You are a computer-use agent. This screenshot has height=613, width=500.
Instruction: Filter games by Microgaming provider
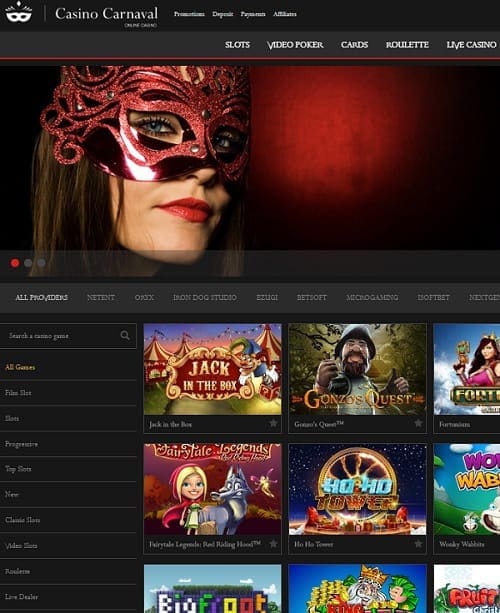[x=372, y=298]
